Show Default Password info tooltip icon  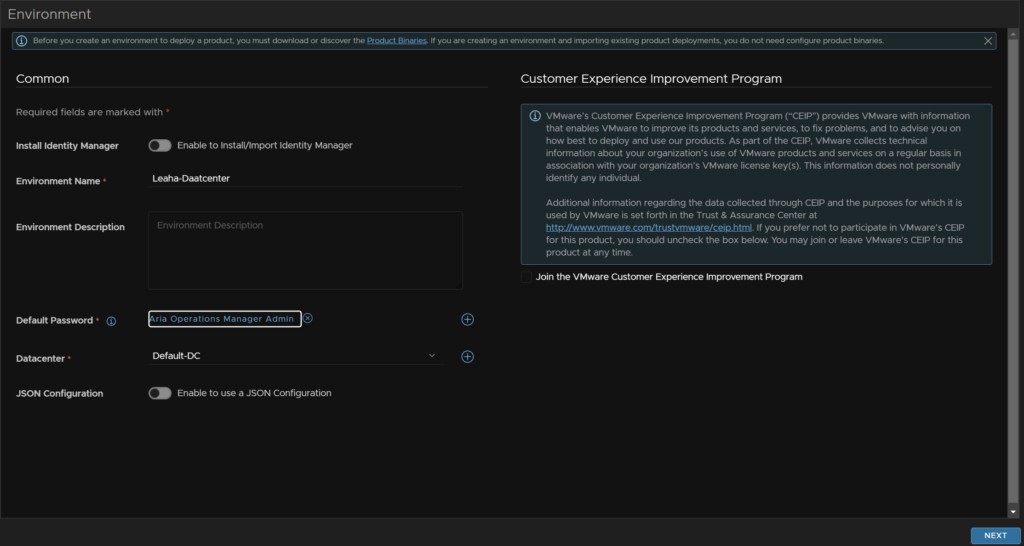[111, 321]
